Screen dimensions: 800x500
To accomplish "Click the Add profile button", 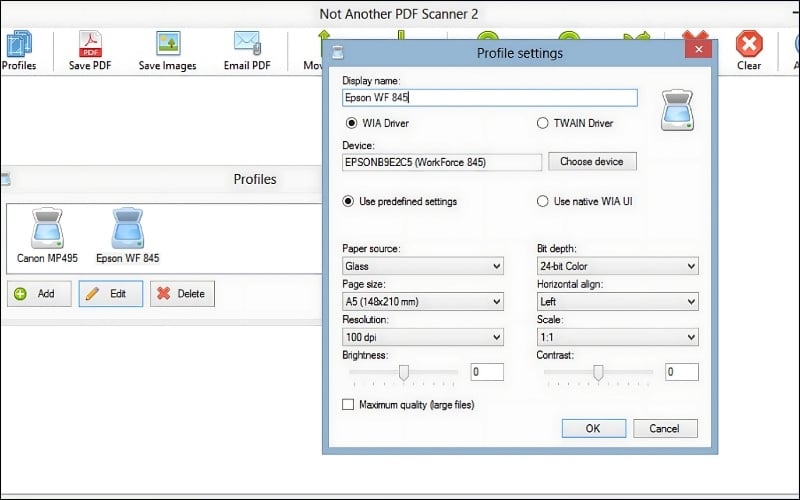I will [x=39, y=294].
